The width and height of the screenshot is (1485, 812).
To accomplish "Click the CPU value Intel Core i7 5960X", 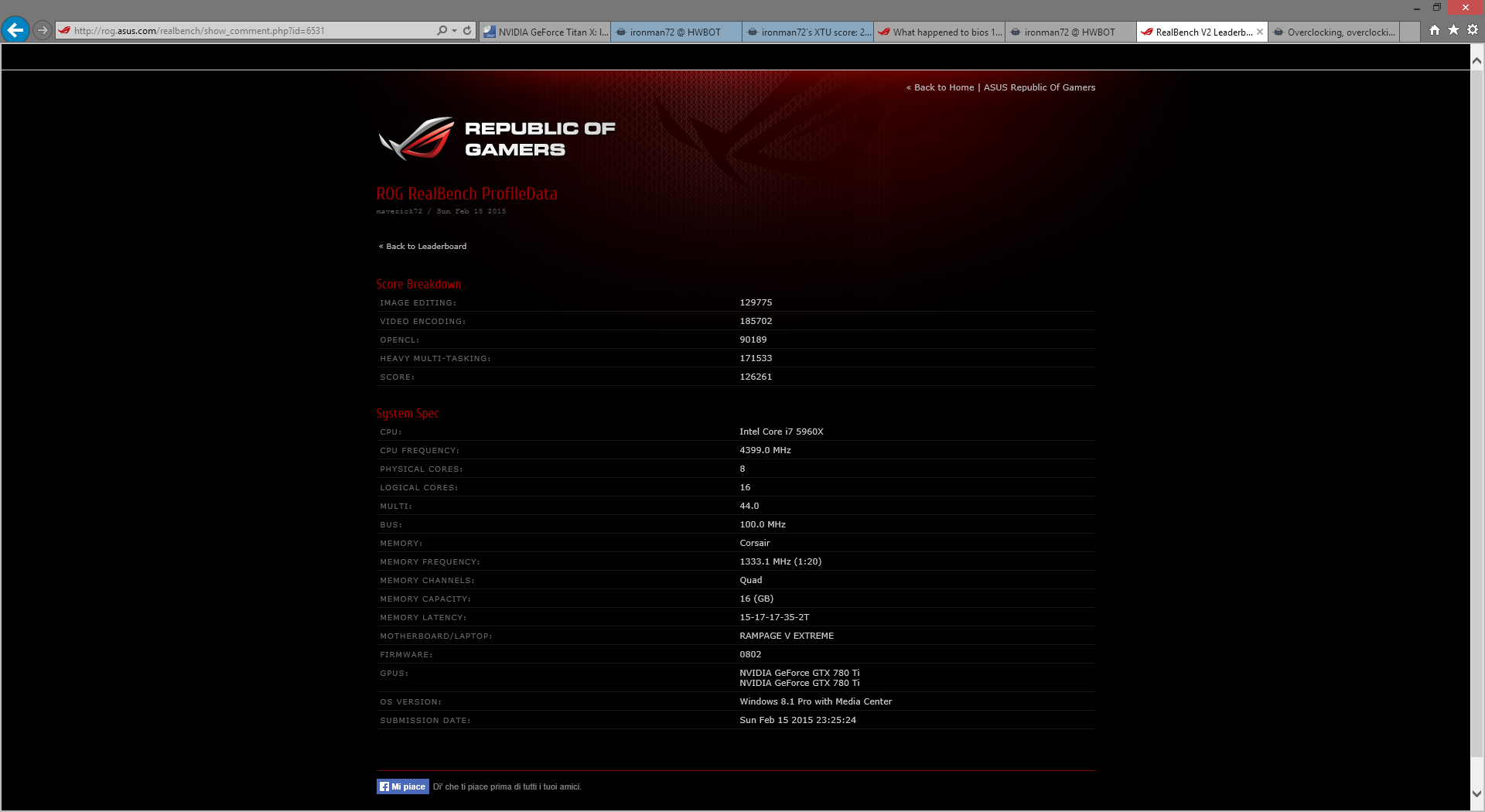I will click(x=781, y=432).
